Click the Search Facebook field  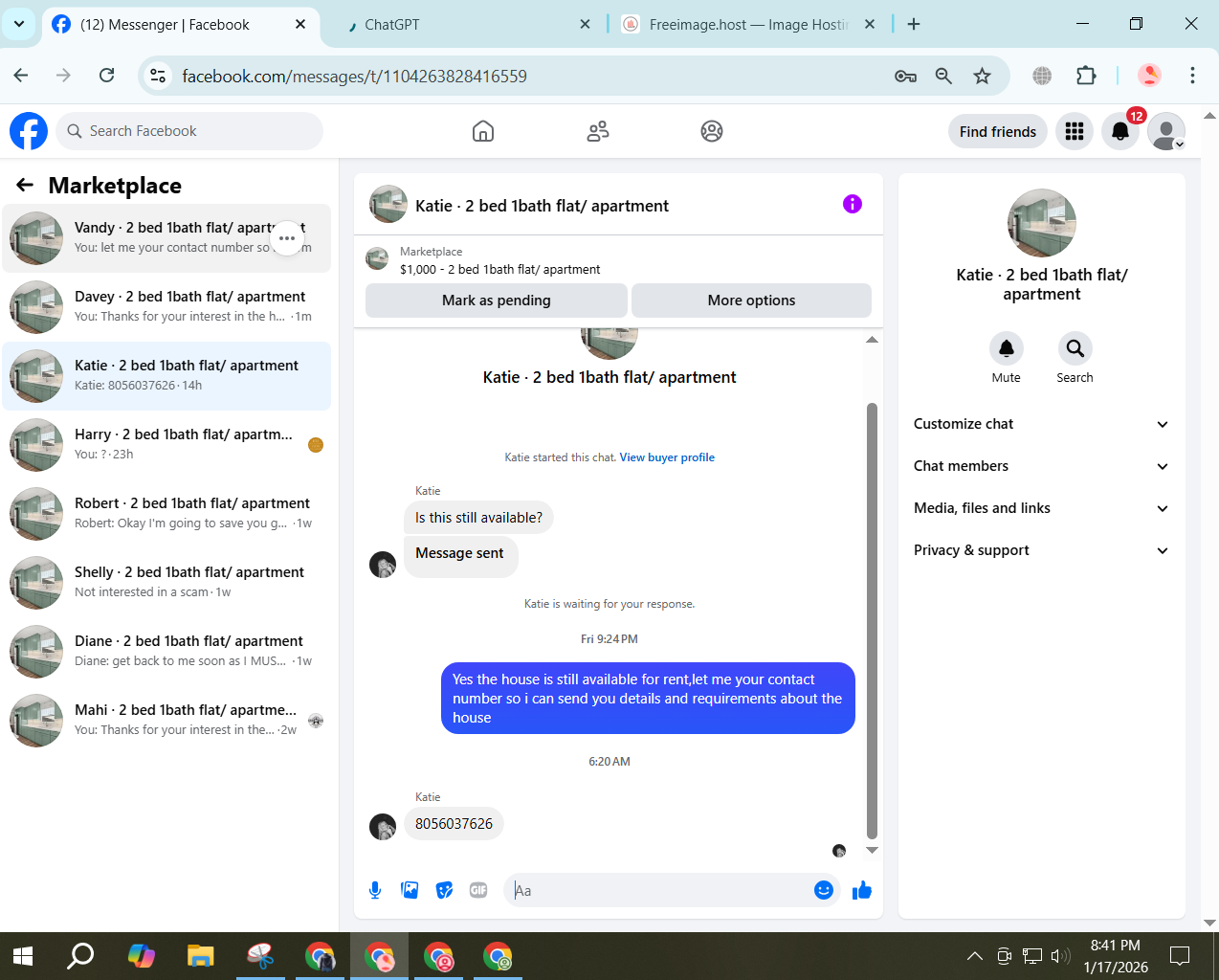click(x=189, y=131)
